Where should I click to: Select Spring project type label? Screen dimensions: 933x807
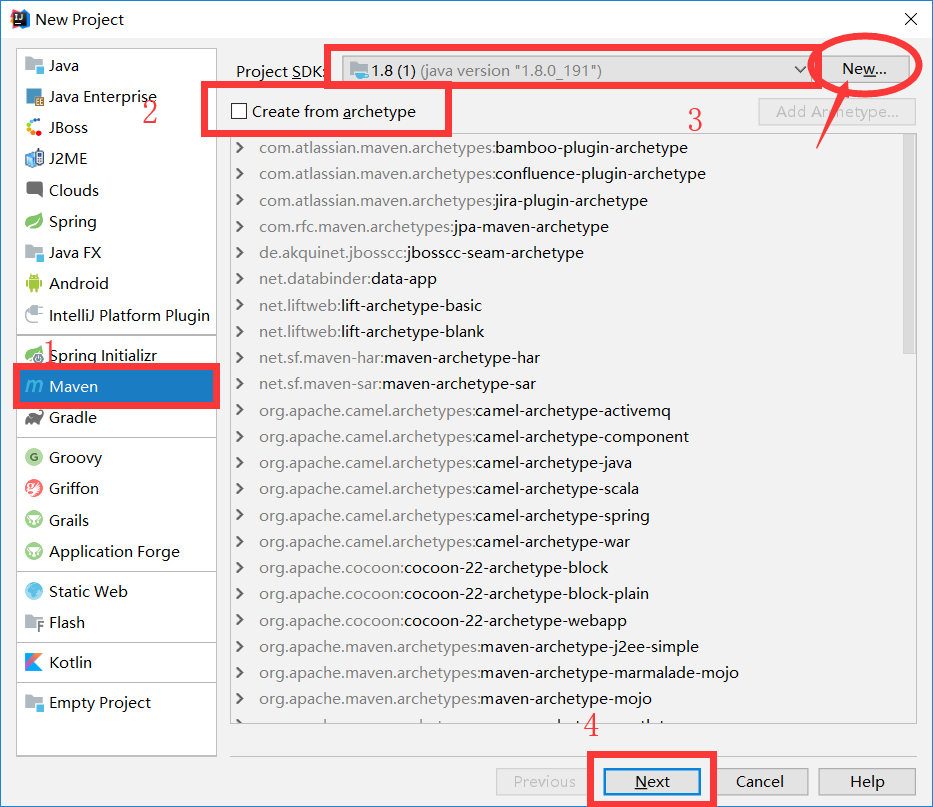[73, 221]
